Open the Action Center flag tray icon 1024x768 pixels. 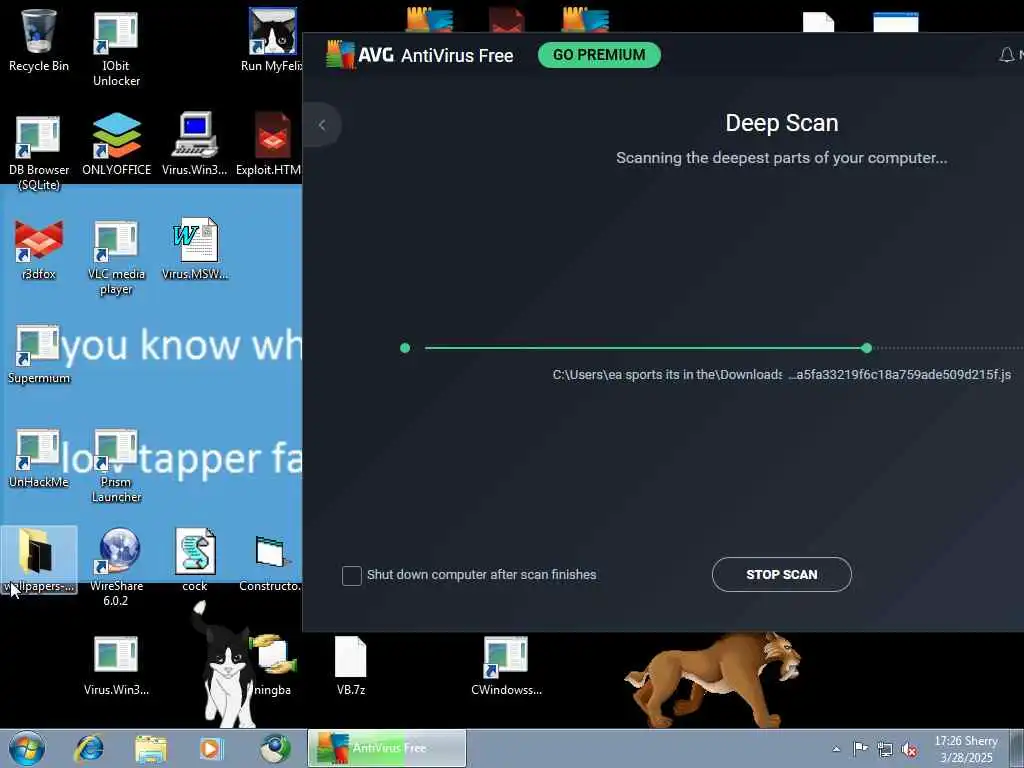(x=860, y=748)
